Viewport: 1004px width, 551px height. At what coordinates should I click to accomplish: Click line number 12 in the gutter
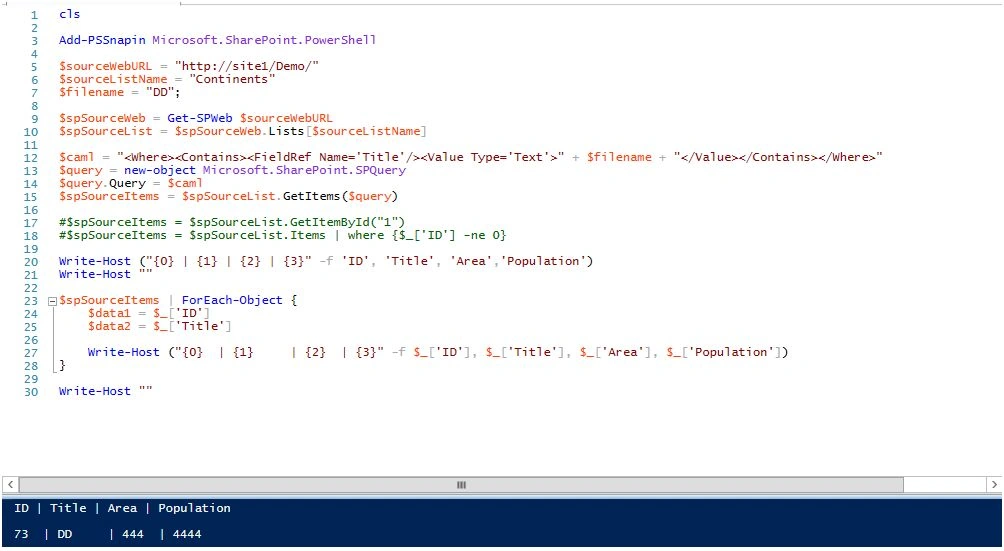click(31, 158)
